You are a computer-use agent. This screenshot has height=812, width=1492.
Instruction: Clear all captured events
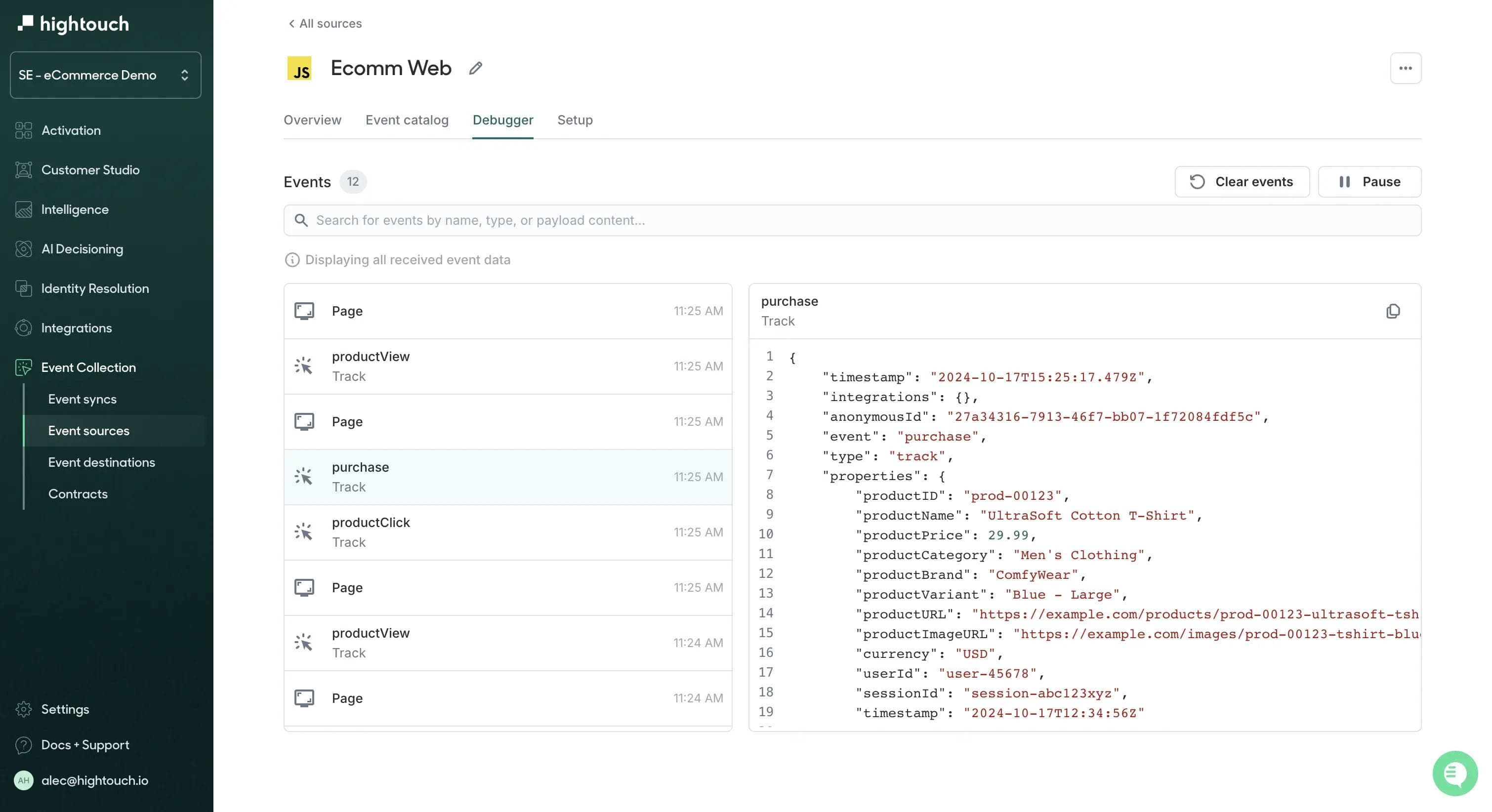[x=1242, y=181]
